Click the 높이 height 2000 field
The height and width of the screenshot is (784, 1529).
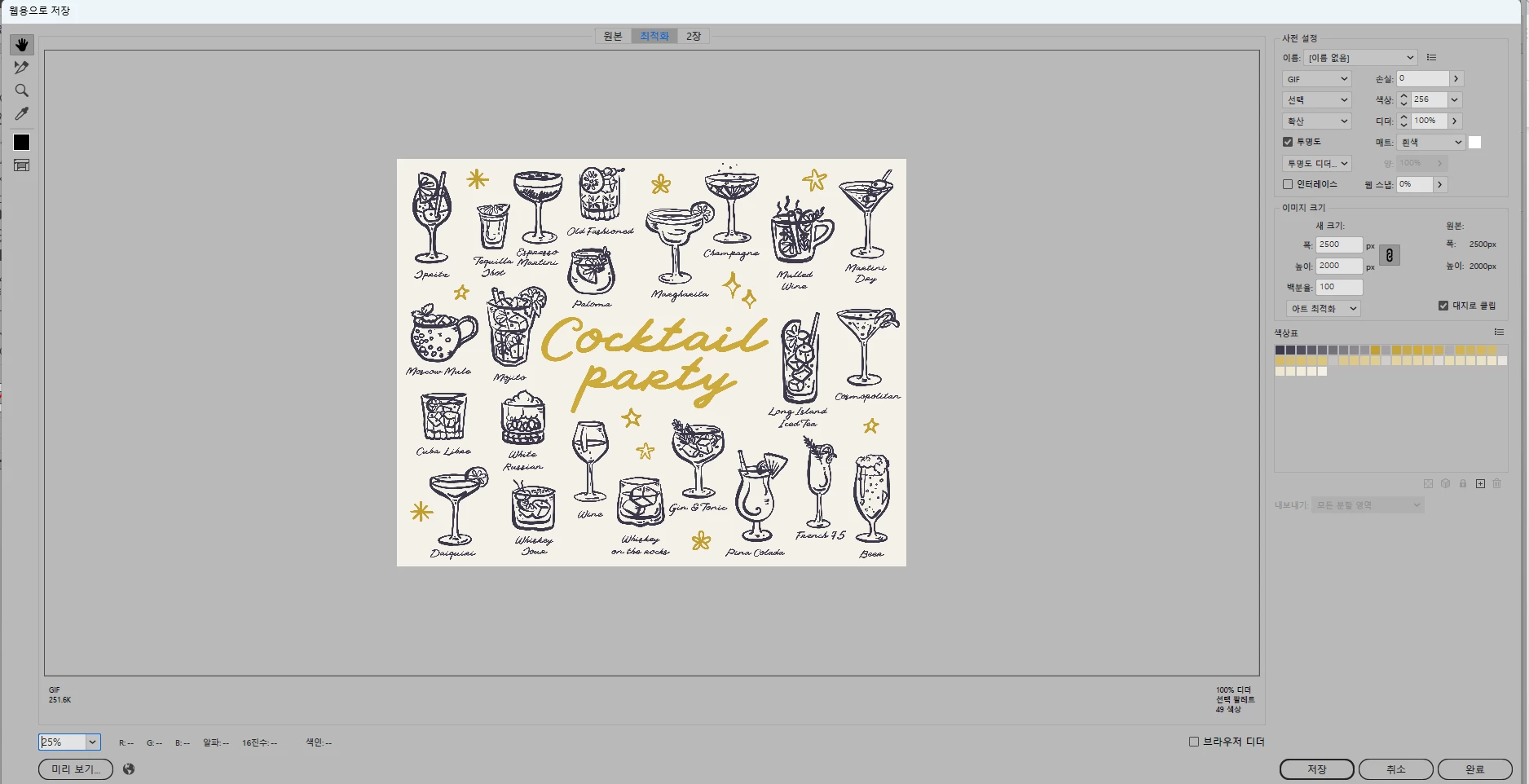tap(1339, 266)
